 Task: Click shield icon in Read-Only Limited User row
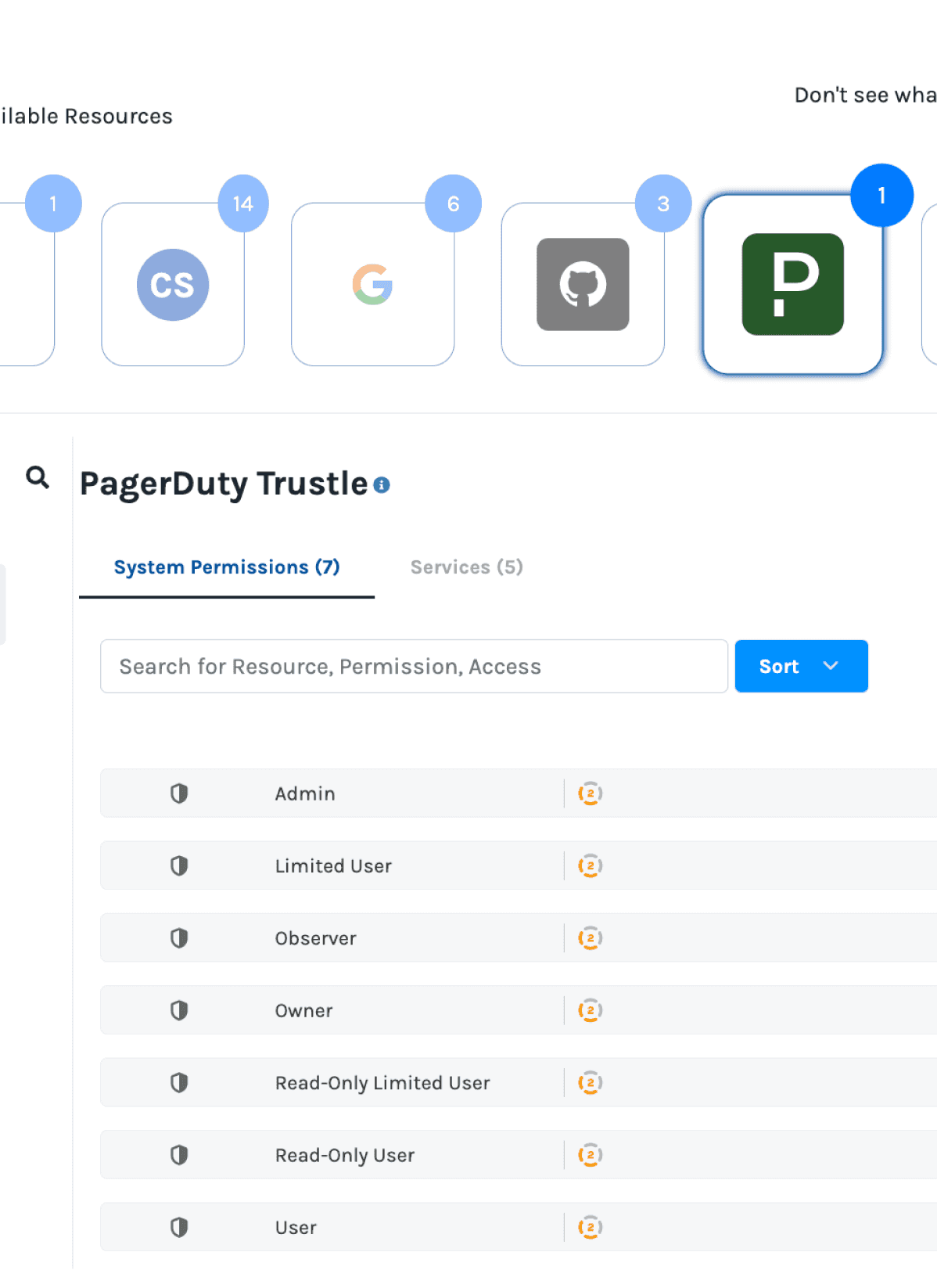[x=179, y=1083]
